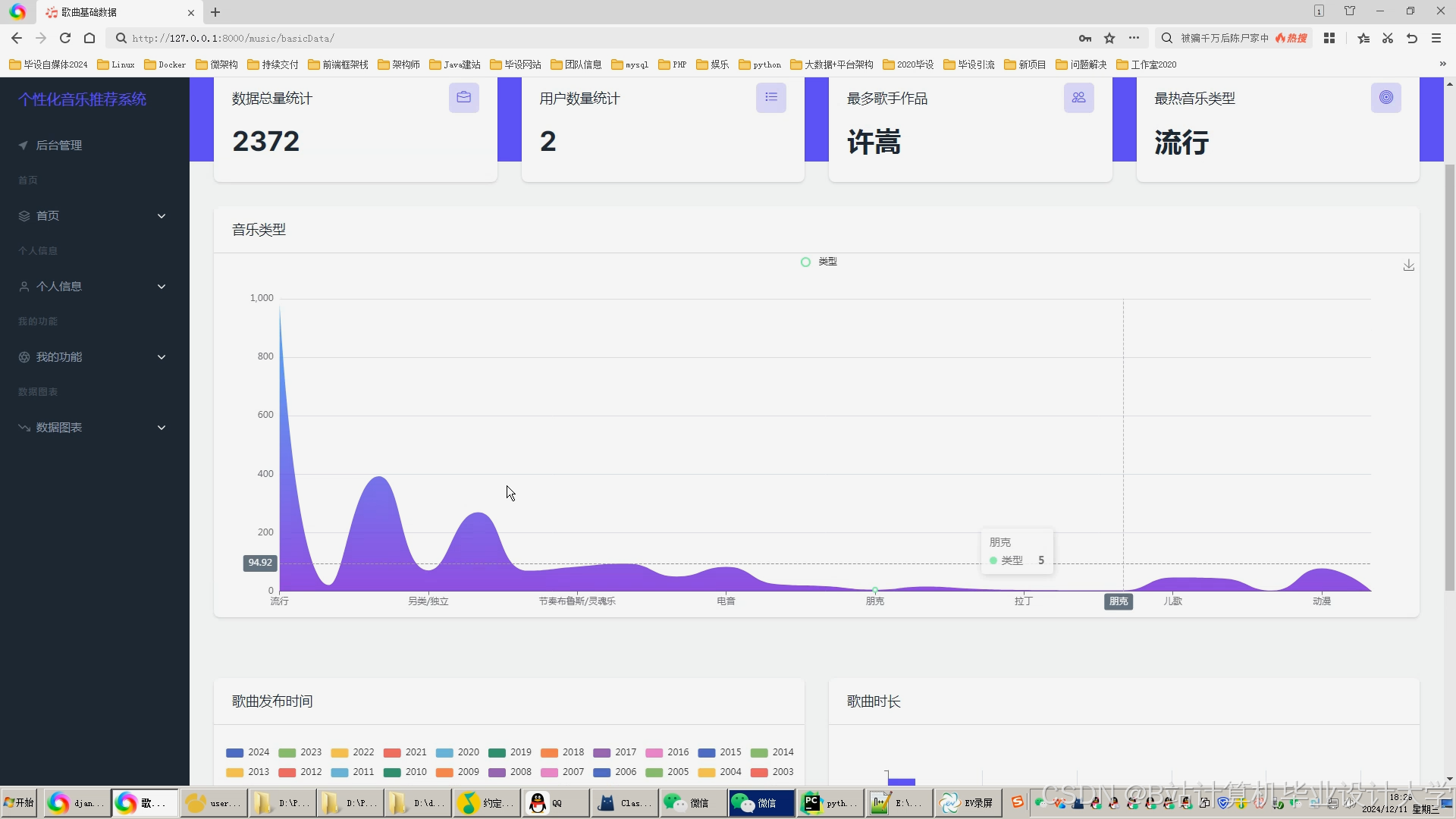Open the 后台管理 sidebar item
Screen dimensions: 1456x819
click(x=59, y=146)
